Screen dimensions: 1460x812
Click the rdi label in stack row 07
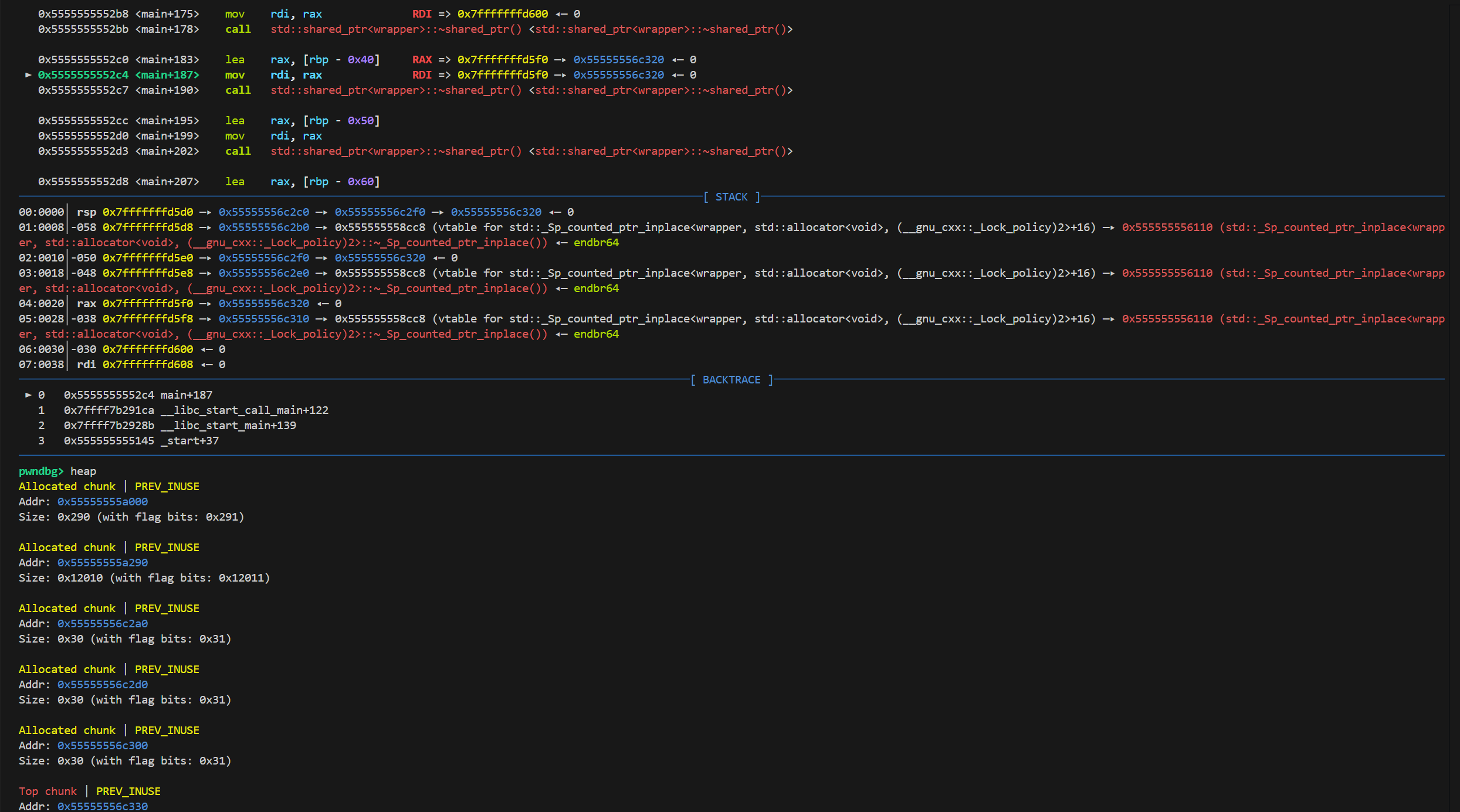point(86,365)
